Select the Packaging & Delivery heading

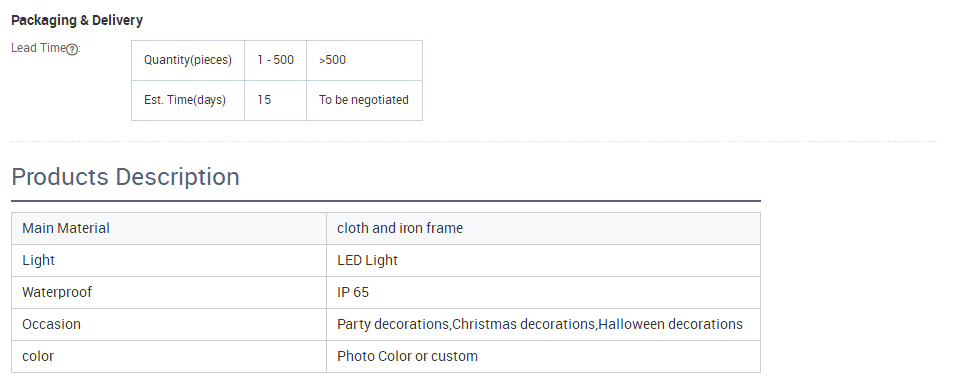pyautogui.click(x=77, y=21)
